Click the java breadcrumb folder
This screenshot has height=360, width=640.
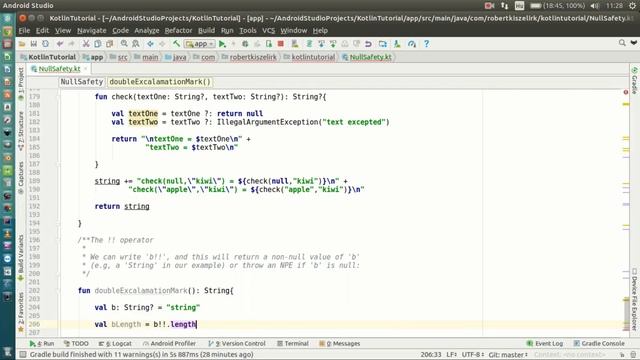(176, 57)
